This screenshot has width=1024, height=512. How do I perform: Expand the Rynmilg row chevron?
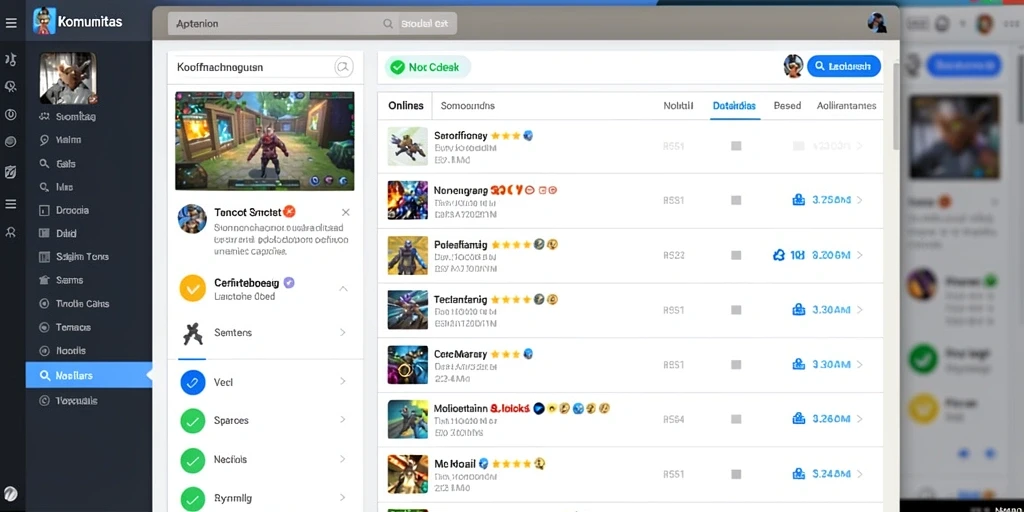(x=343, y=498)
